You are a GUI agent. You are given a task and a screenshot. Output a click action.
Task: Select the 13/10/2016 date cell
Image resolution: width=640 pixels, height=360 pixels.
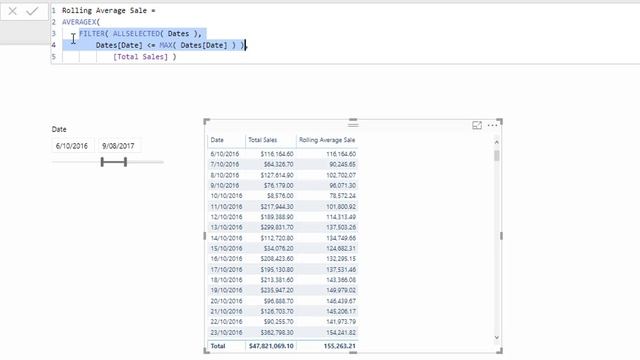227,227
